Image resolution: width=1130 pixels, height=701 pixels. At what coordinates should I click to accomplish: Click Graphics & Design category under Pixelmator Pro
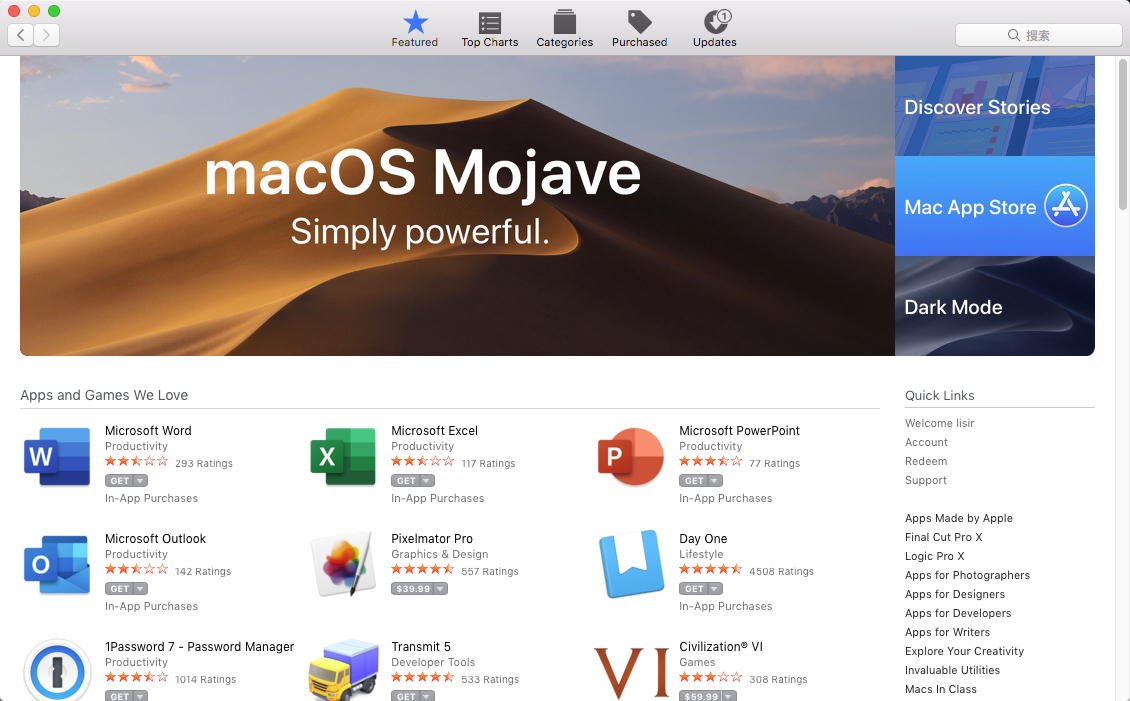(440, 554)
